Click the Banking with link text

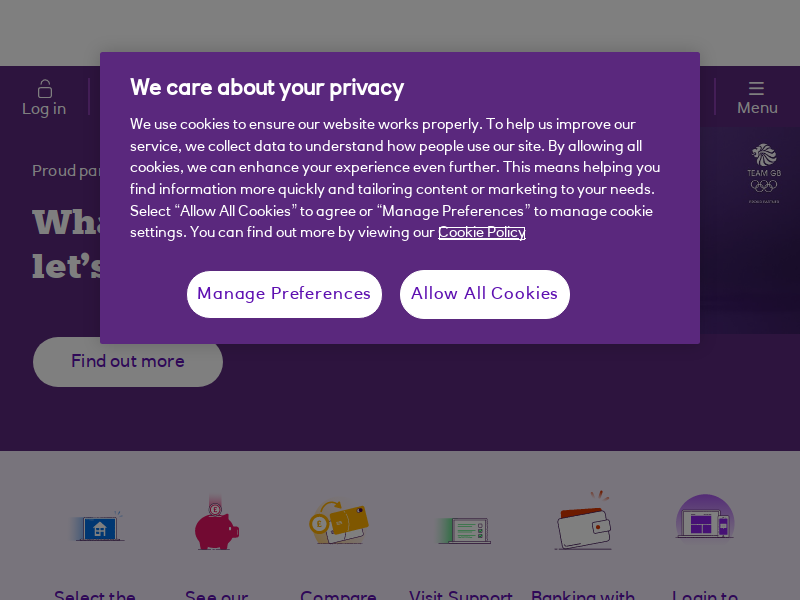click(583, 595)
